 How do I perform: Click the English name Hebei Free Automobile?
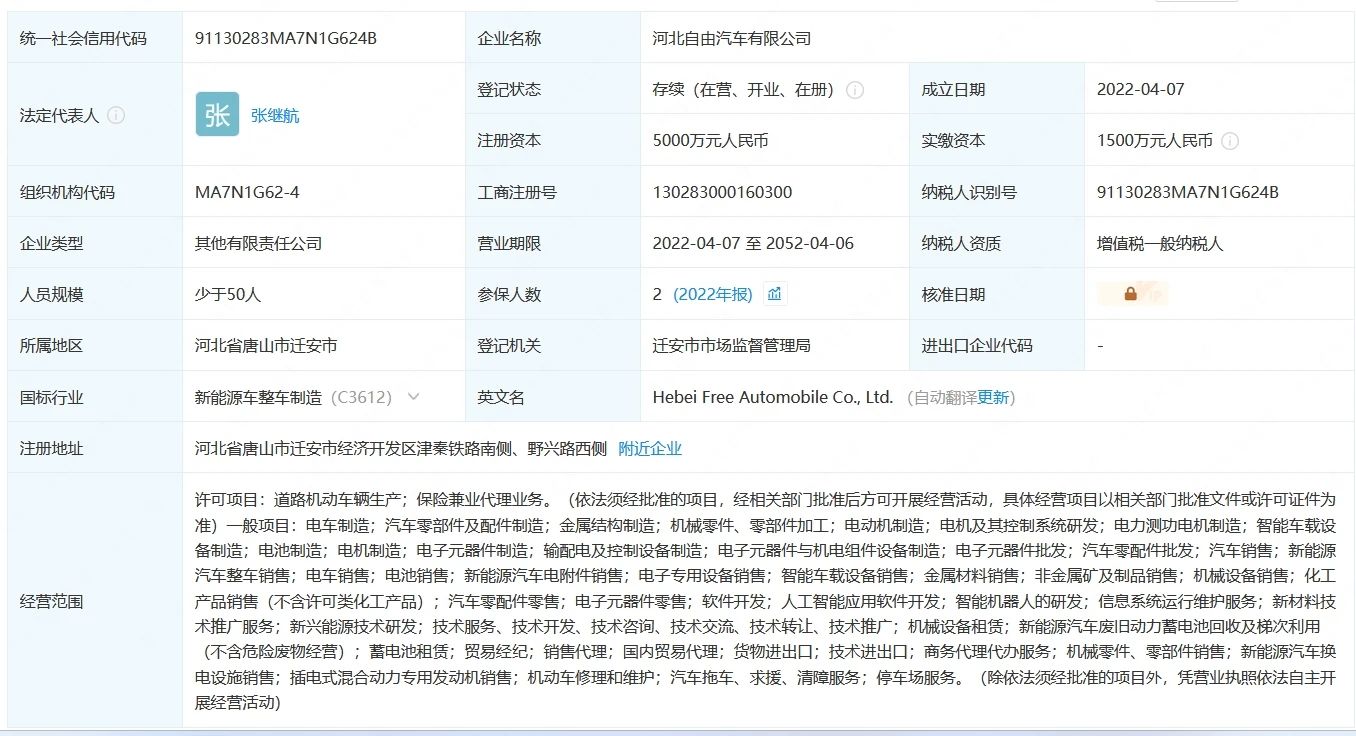pos(772,397)
